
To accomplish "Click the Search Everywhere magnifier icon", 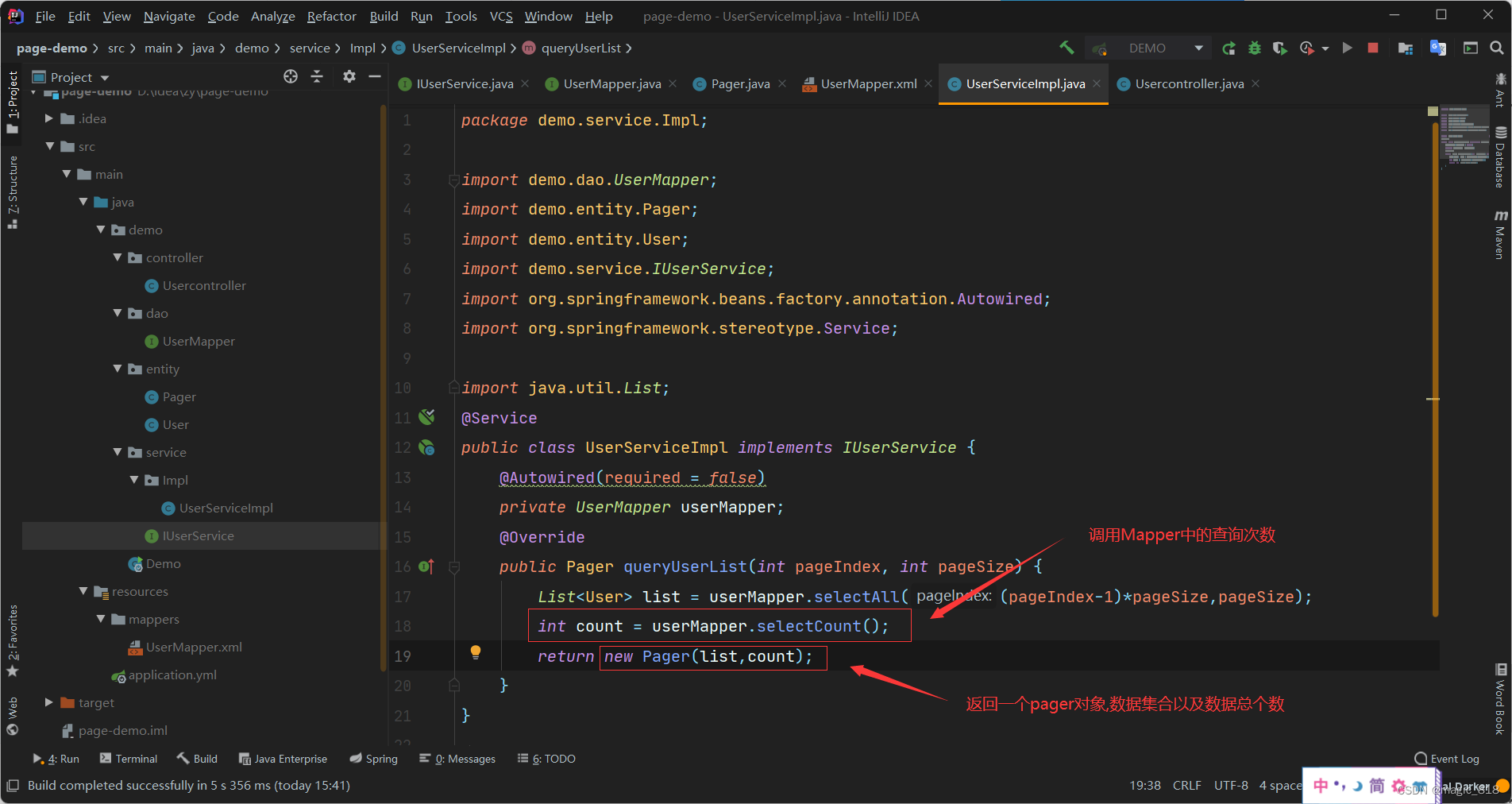I will pyautogui.click(x=1497, y=48).
